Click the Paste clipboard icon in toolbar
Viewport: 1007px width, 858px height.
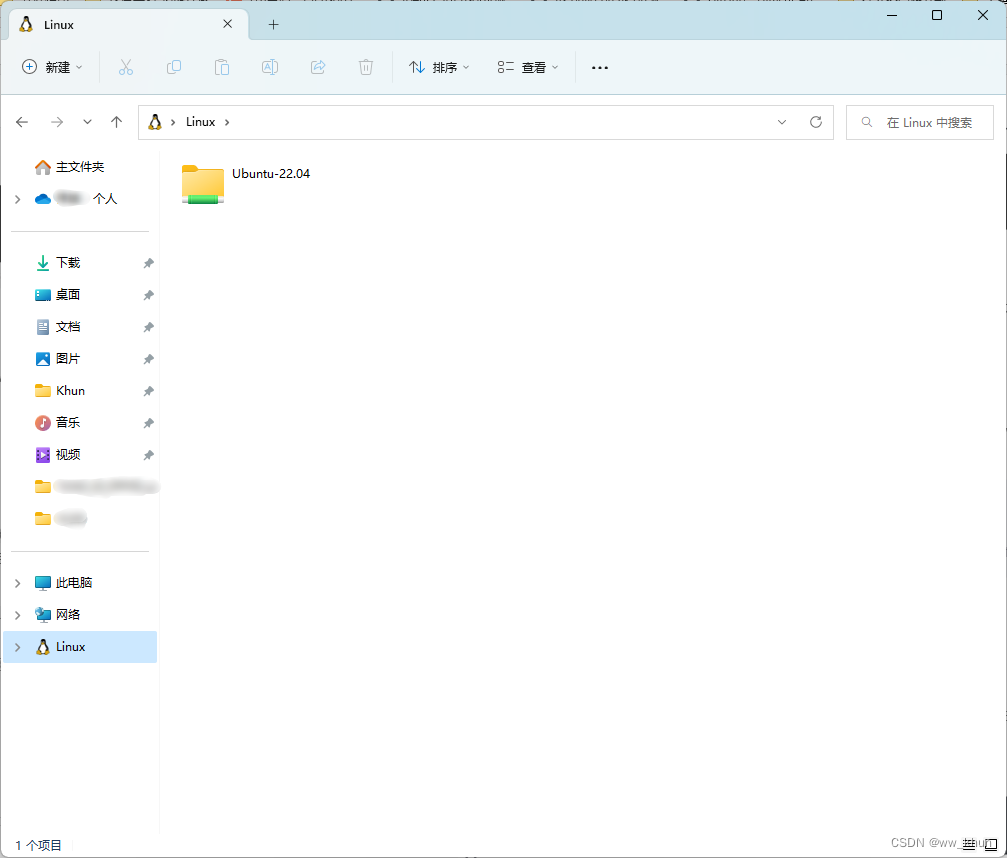click(x=222, y=67)
